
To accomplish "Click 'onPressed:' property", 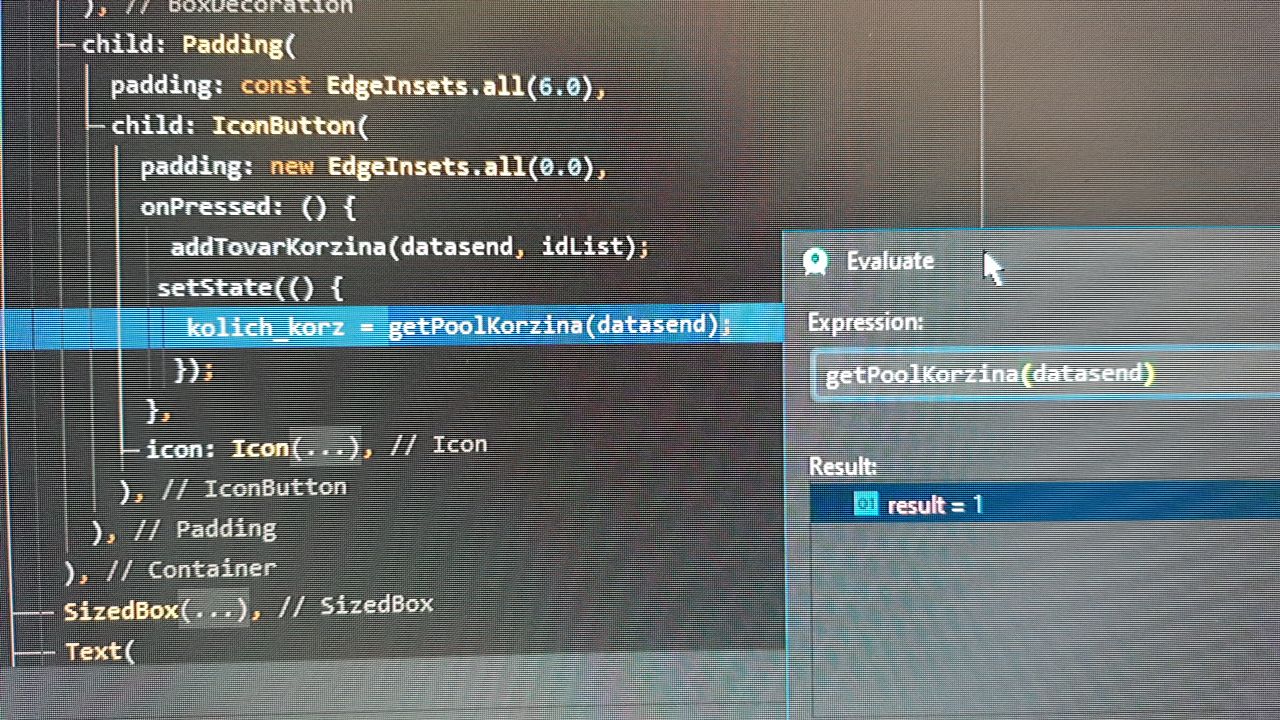I will click(x=212, y=207).
